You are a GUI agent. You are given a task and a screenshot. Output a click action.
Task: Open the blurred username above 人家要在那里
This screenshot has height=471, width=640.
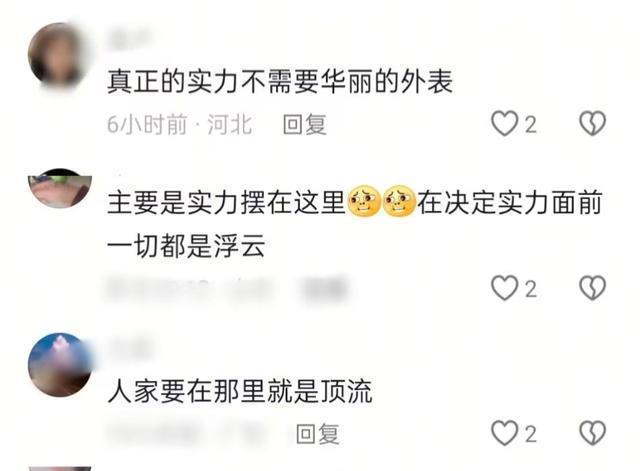pyautogui.click(x=130, y=349)
